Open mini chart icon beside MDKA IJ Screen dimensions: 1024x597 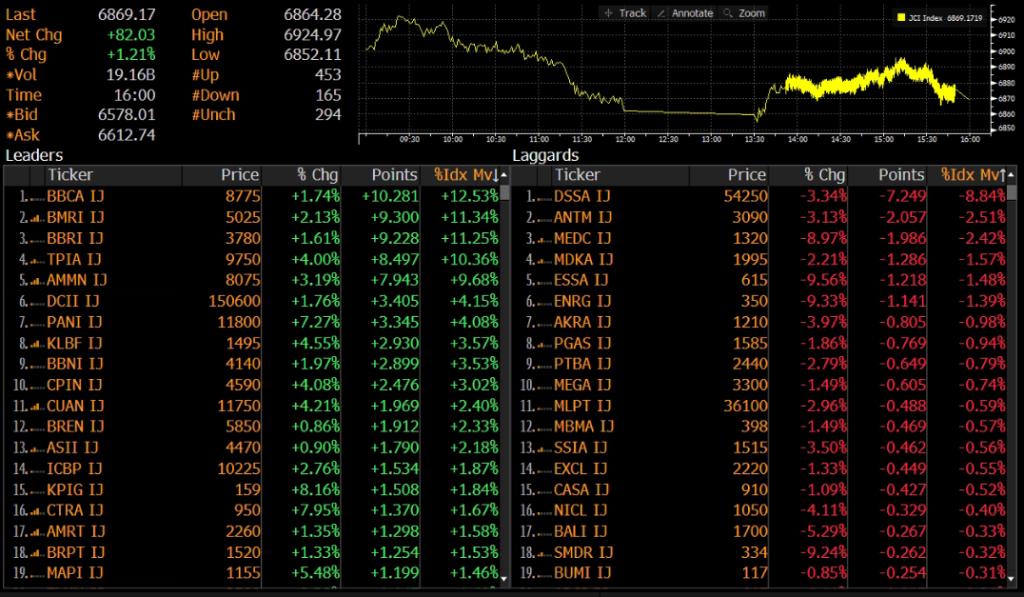[545, 260]
